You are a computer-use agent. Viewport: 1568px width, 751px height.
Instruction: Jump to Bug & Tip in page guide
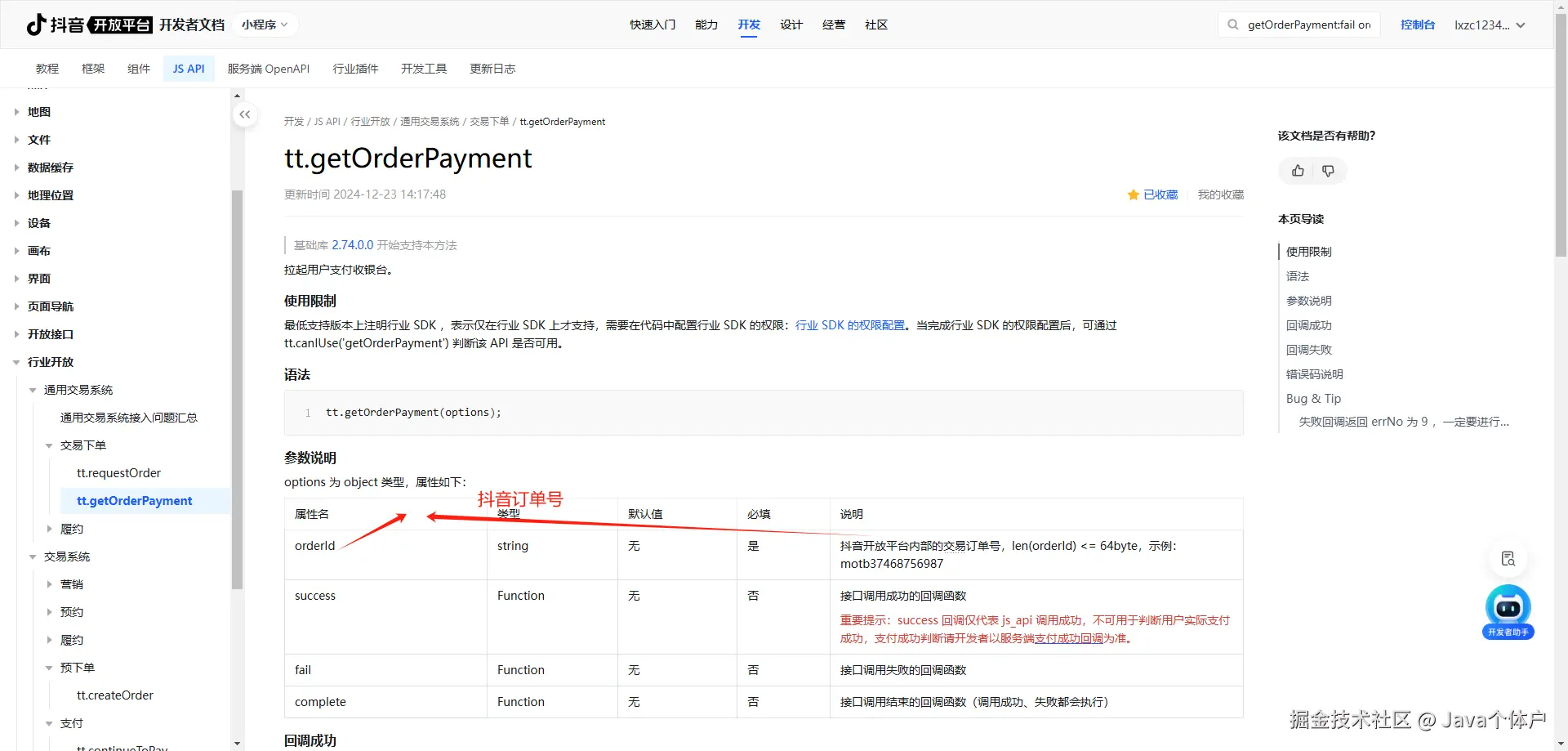click(x=1314, y=399)
